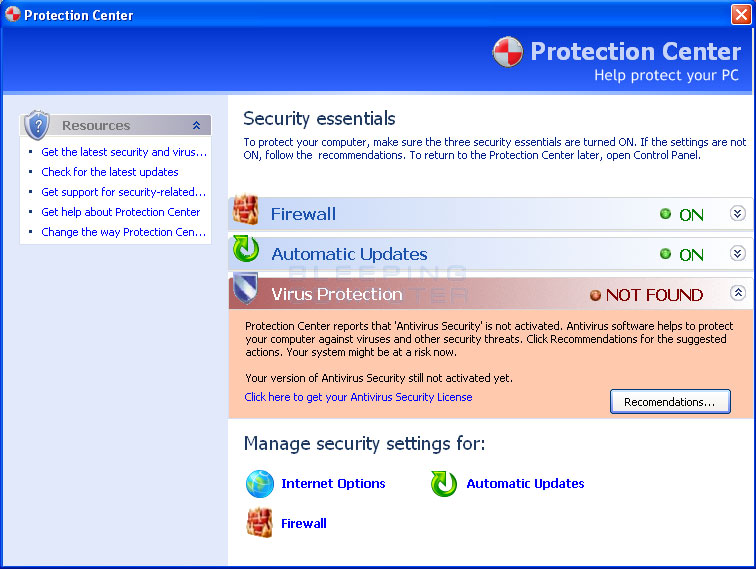The height and width of the screenshot is (569, 756).
Task: Open Check for the latest updates link
Action: [110, 172]
